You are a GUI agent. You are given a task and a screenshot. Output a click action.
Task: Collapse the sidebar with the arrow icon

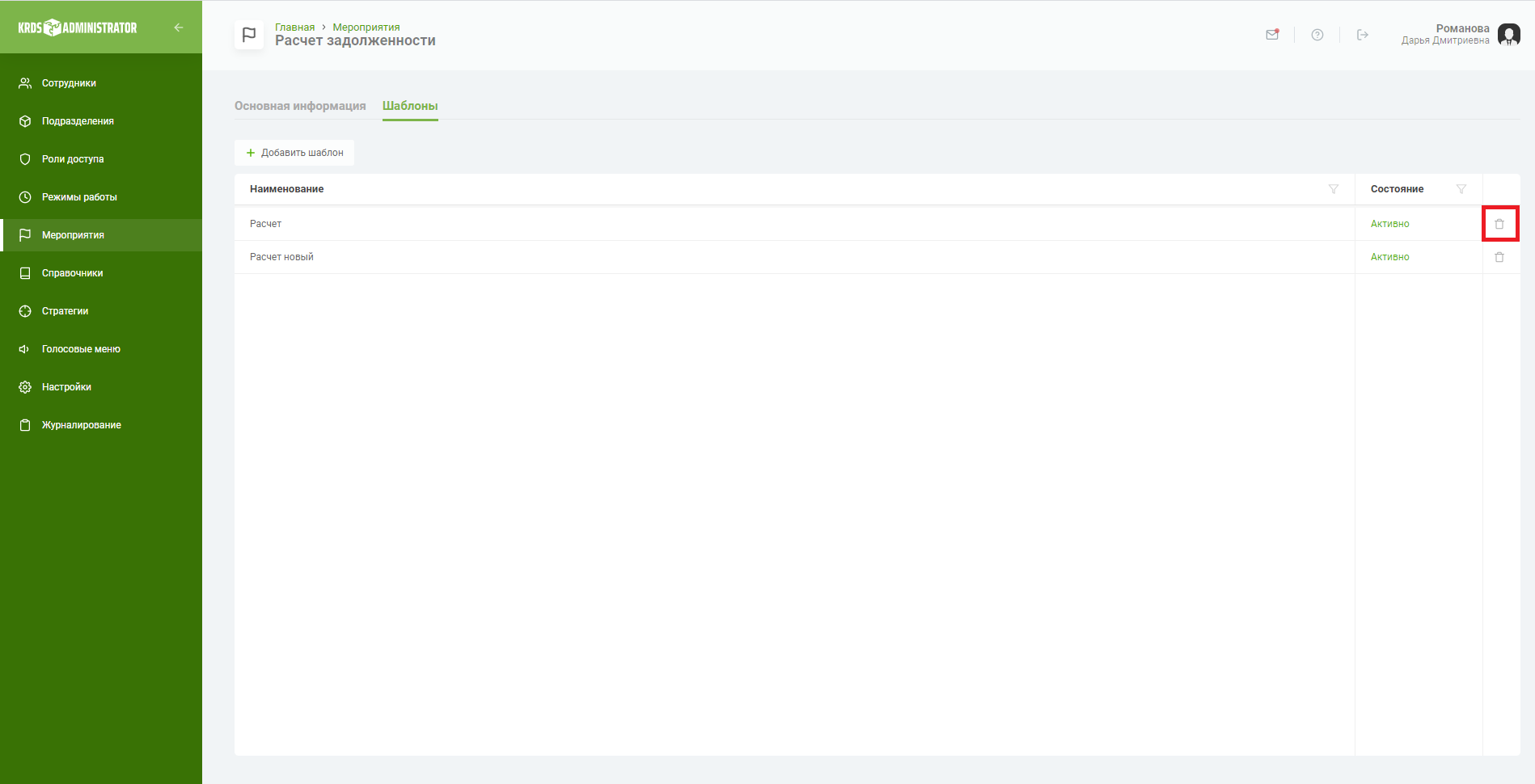(179, 27)
